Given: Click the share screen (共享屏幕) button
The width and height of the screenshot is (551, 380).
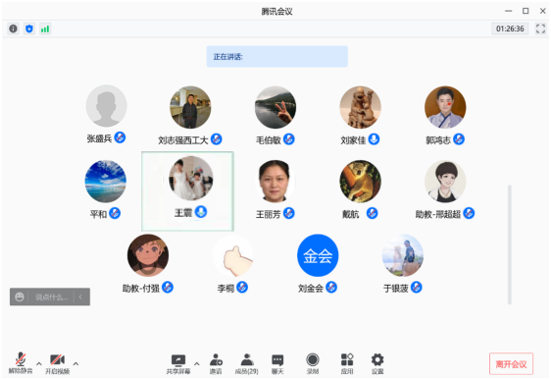Looking at the screenshot, I should (178, 364).
